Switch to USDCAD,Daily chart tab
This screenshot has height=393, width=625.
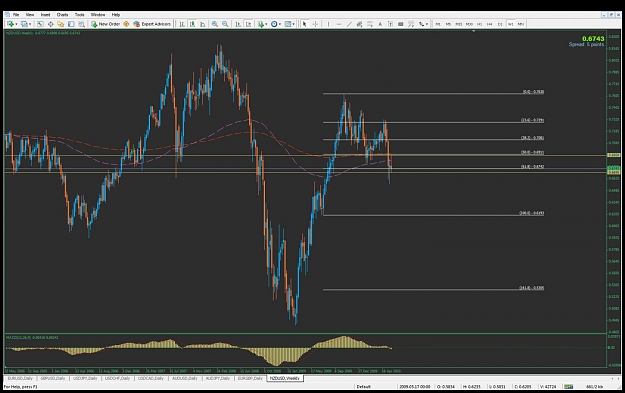151,378
